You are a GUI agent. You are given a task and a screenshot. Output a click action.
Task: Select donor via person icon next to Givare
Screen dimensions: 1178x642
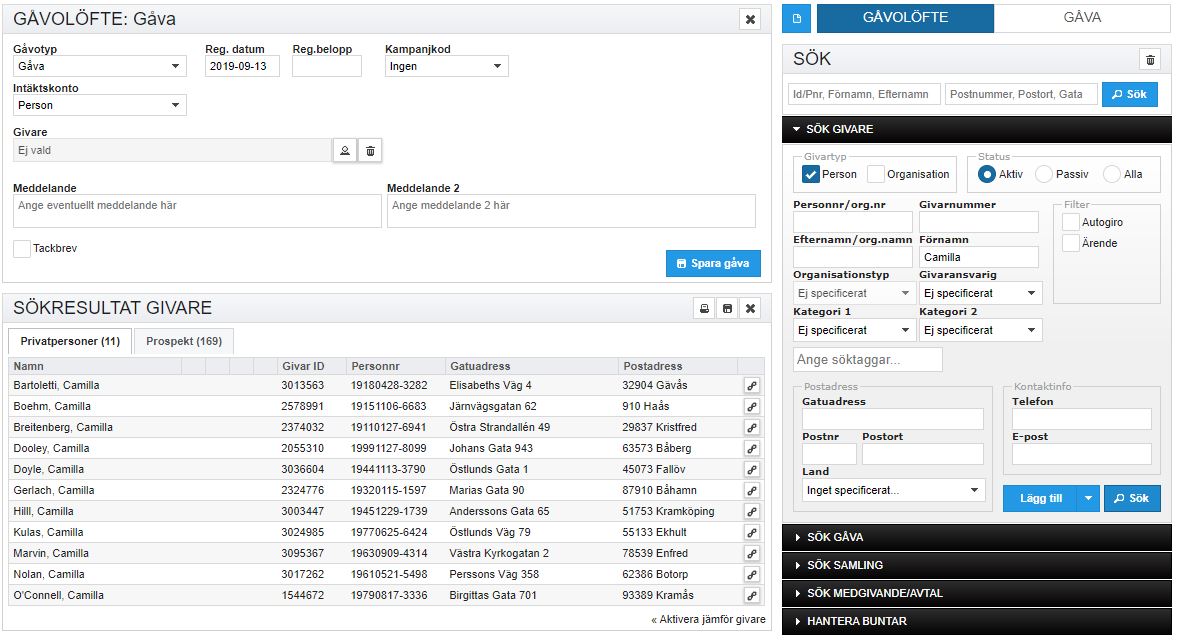click(345, 151)
